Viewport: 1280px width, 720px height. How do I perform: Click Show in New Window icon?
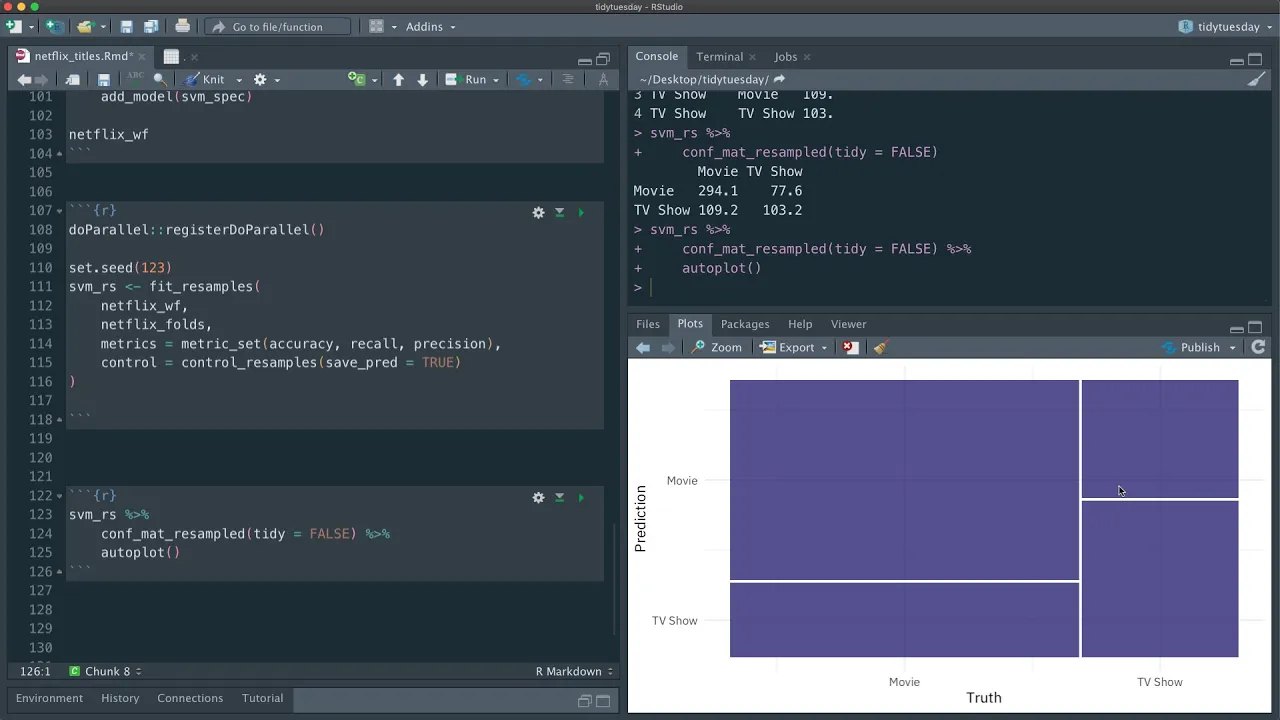click(x=73, y=80)
